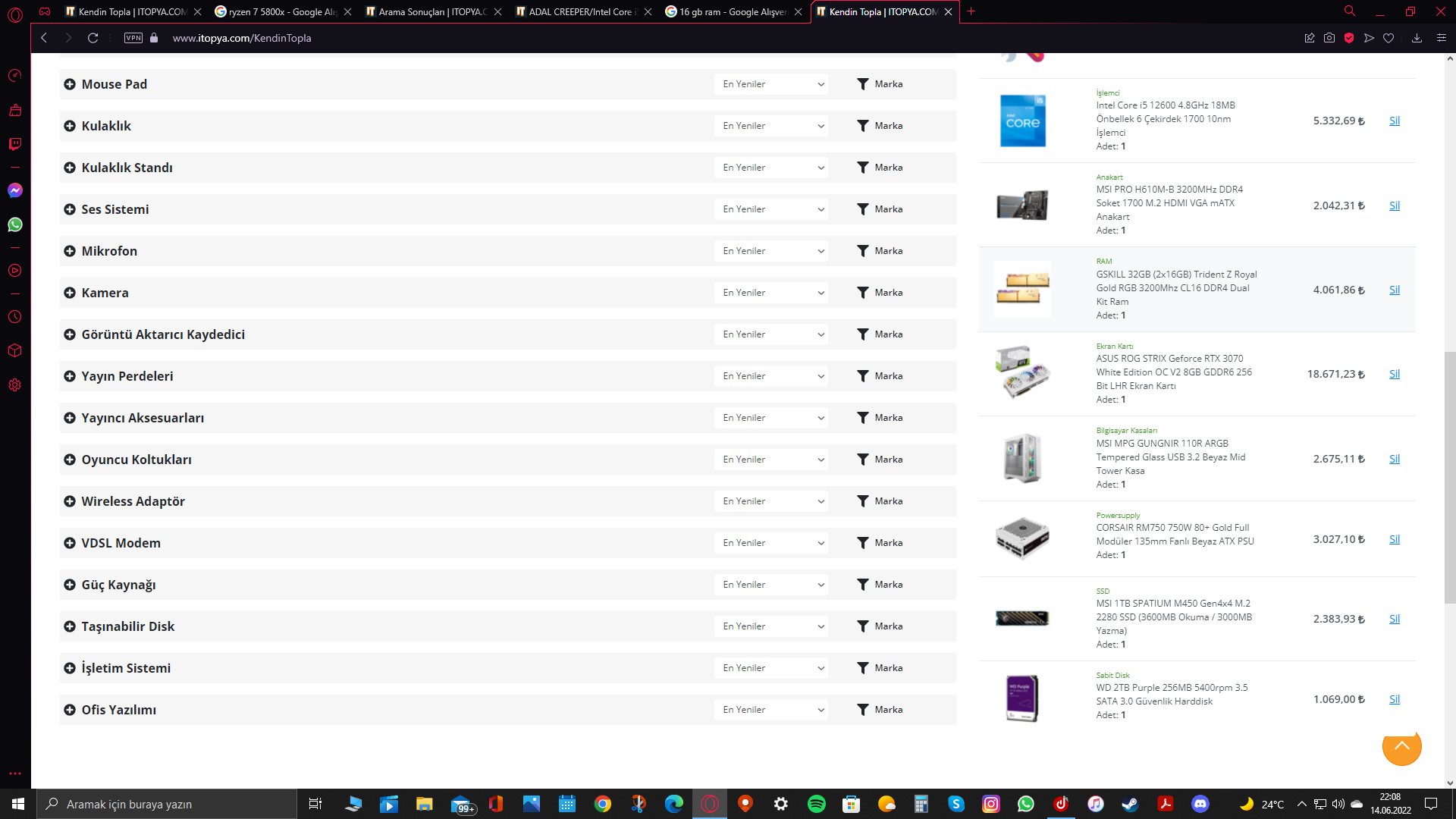Click the Windows taskbar search field
The width and height of the screenshot is (1456, 819).
click(x=167, y=804)
